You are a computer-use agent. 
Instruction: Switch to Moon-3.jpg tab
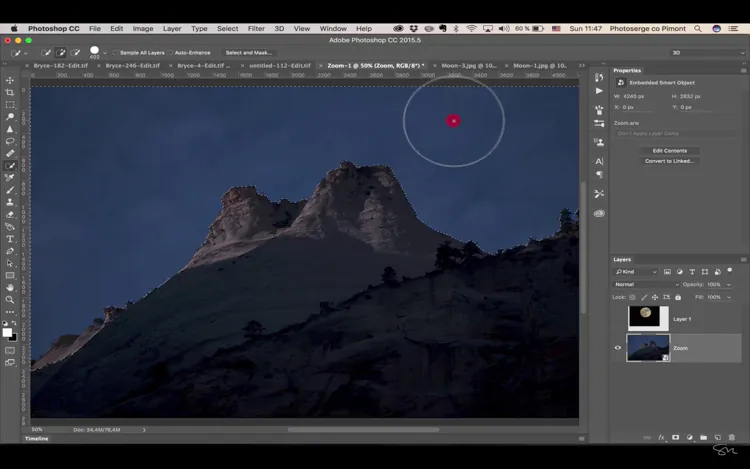[x=469, y=65]
